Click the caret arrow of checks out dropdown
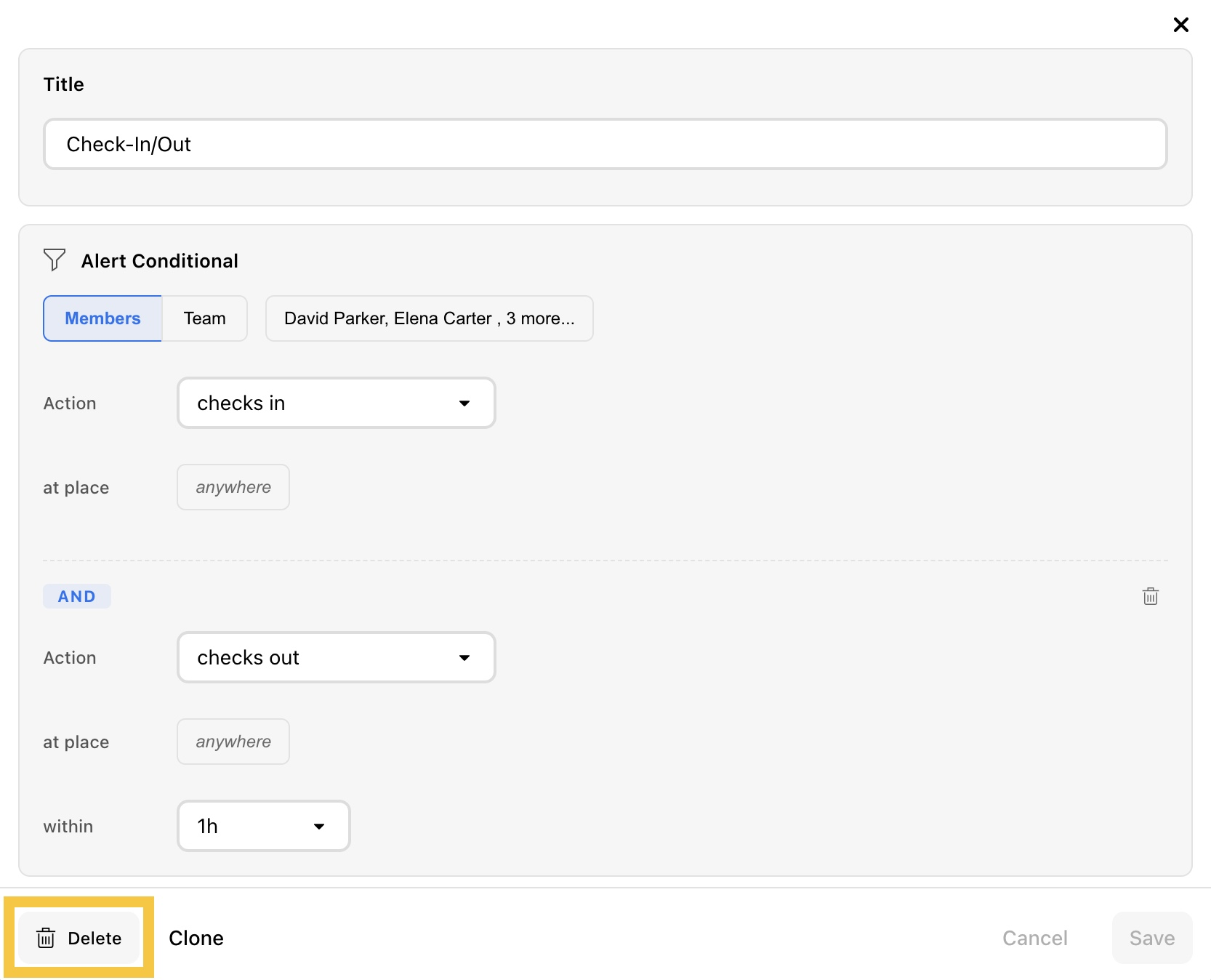The image size is (1211, 980). 464,658
